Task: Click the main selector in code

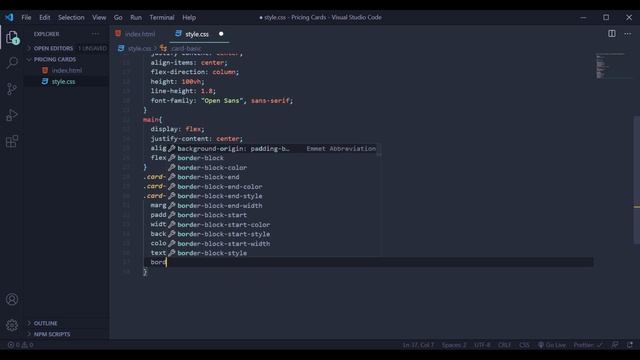Action: (151, 120)
